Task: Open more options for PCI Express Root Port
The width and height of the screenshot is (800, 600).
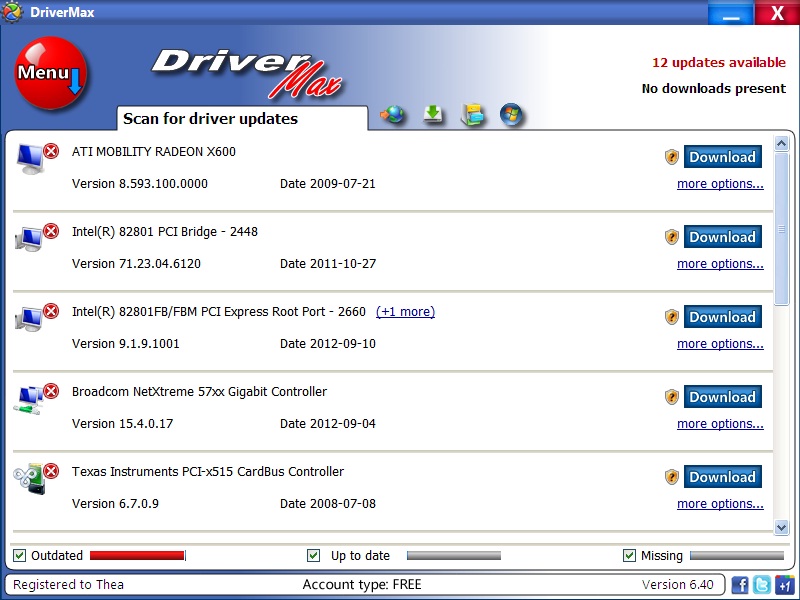Action: pos(720,344)
